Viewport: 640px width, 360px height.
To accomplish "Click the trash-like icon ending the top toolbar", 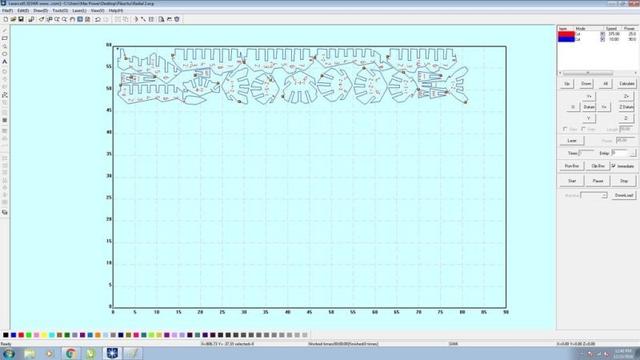I will coord(177,19).
